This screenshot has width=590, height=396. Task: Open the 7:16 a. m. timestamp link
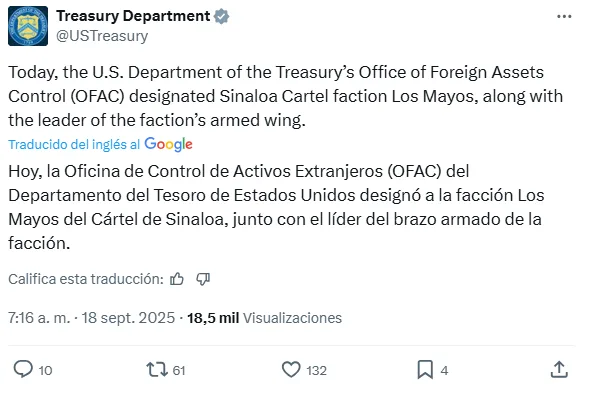[39, 318]
